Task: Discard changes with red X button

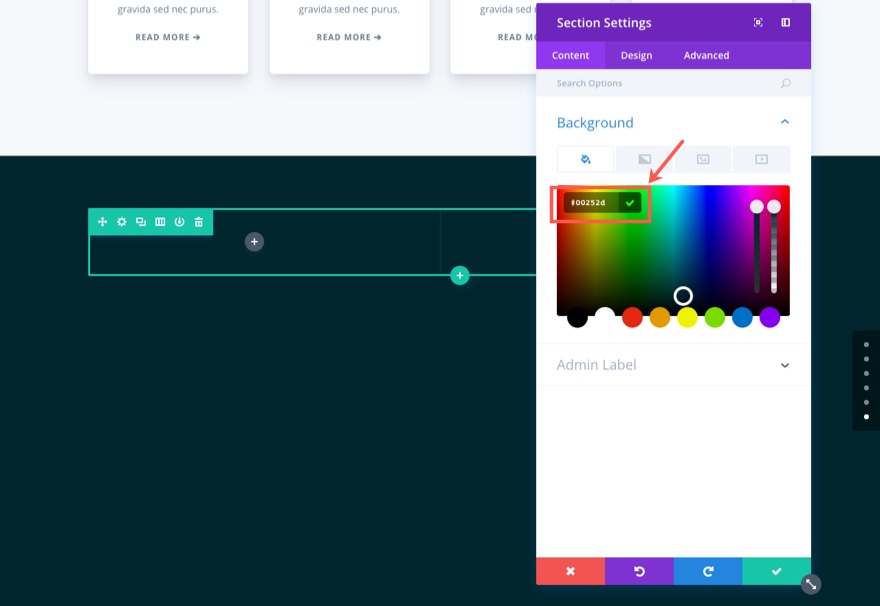Action: coord(570,571)
